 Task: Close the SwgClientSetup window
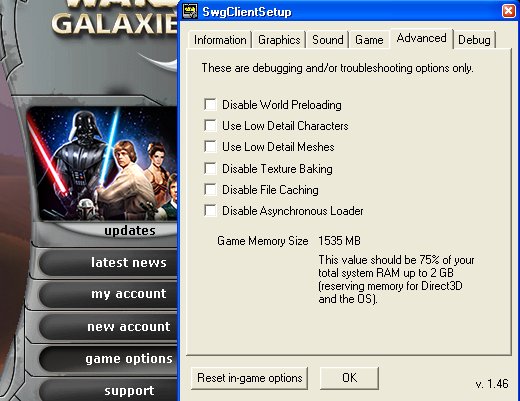pyautogui.click(x=509, y=11)
